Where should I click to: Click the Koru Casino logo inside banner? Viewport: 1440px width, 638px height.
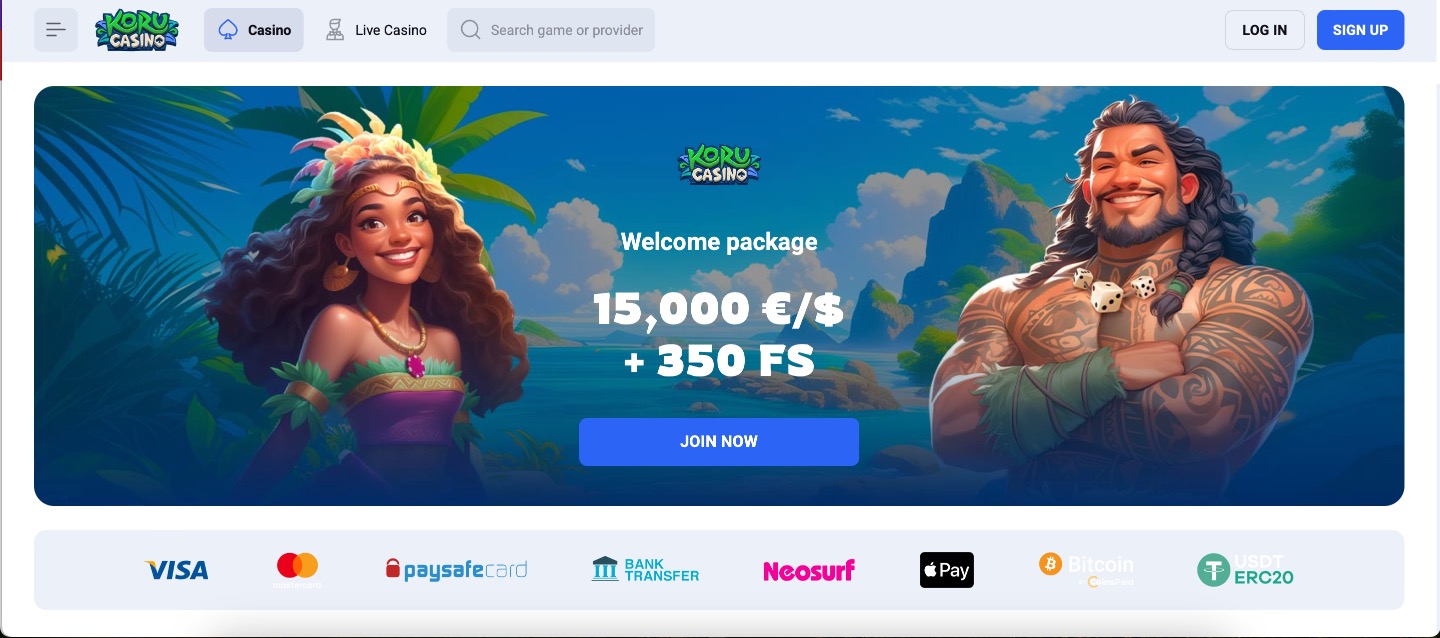pos(719,164)
